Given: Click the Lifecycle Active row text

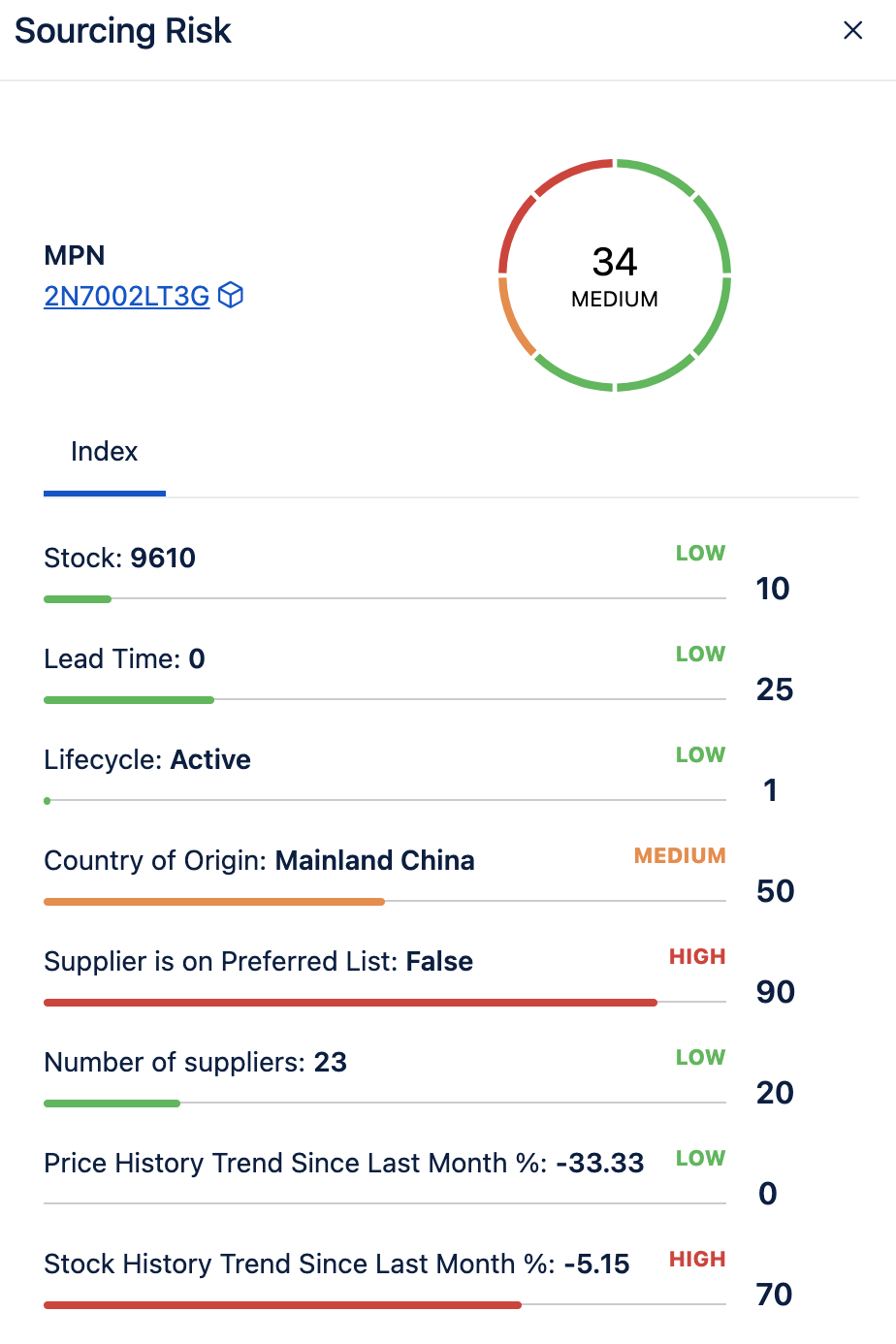Looking at the screenshot, I should [x=147, y=759].
